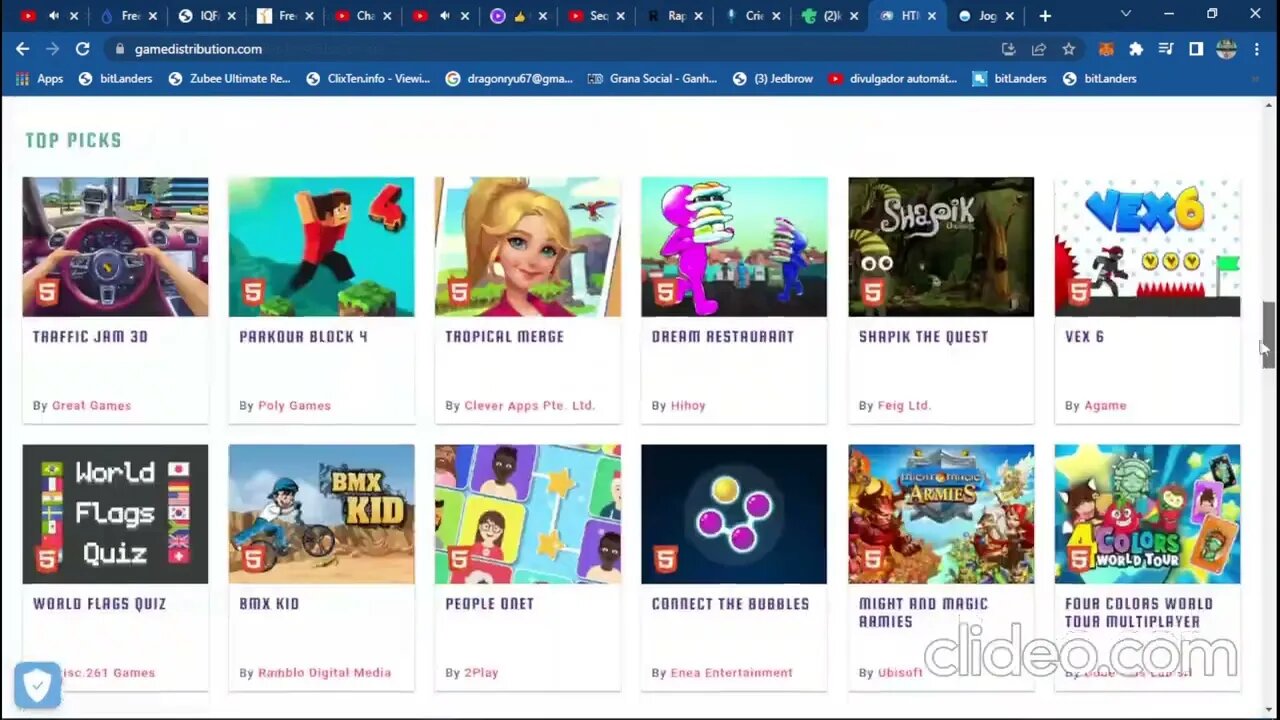Click the BMX KID title text
The width and height of the screenshot is (1280, 720).
pyautogui.click(x=269, y=604)
